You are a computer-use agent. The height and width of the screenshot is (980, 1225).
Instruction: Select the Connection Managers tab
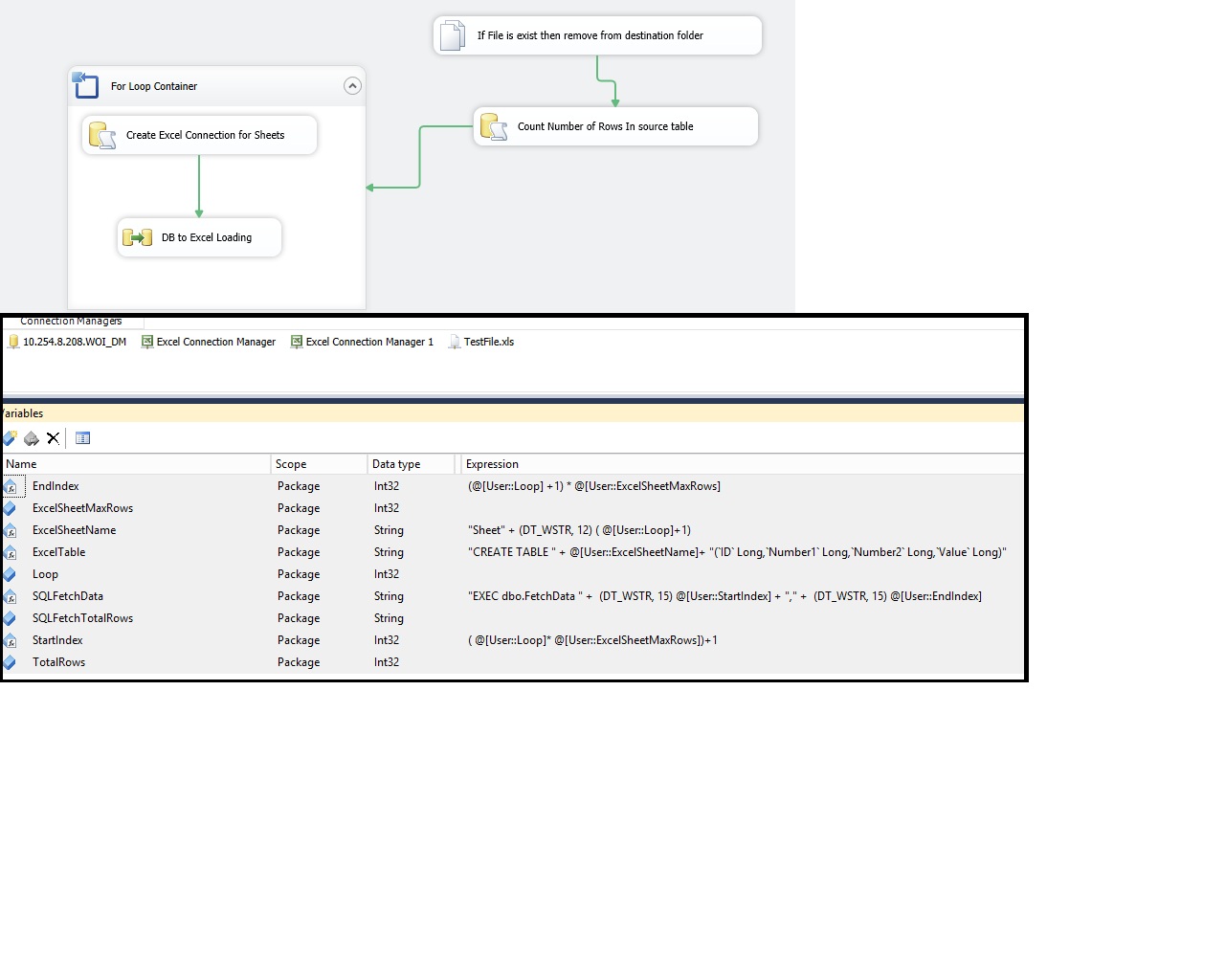click(71, 321)
